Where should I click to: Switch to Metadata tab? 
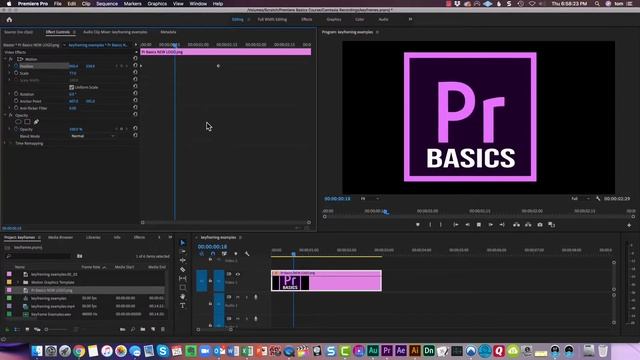(x=168, y=32)
